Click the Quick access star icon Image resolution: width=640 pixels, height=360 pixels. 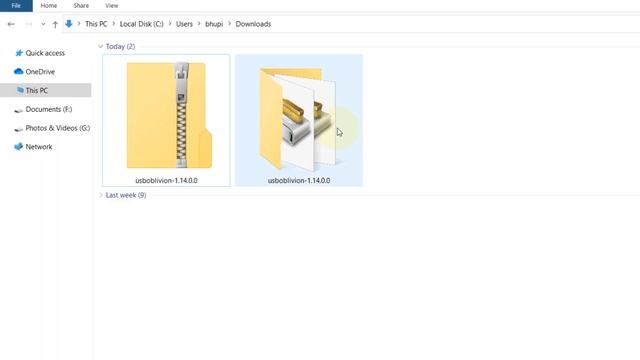point(19,53)
